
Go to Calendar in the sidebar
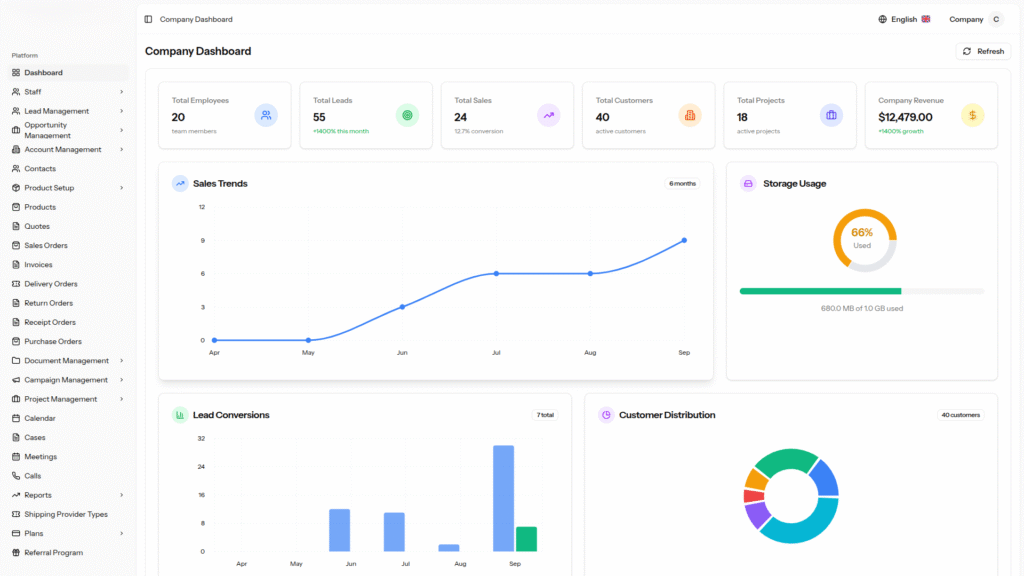pyautogui.click(x=40, y=418)
